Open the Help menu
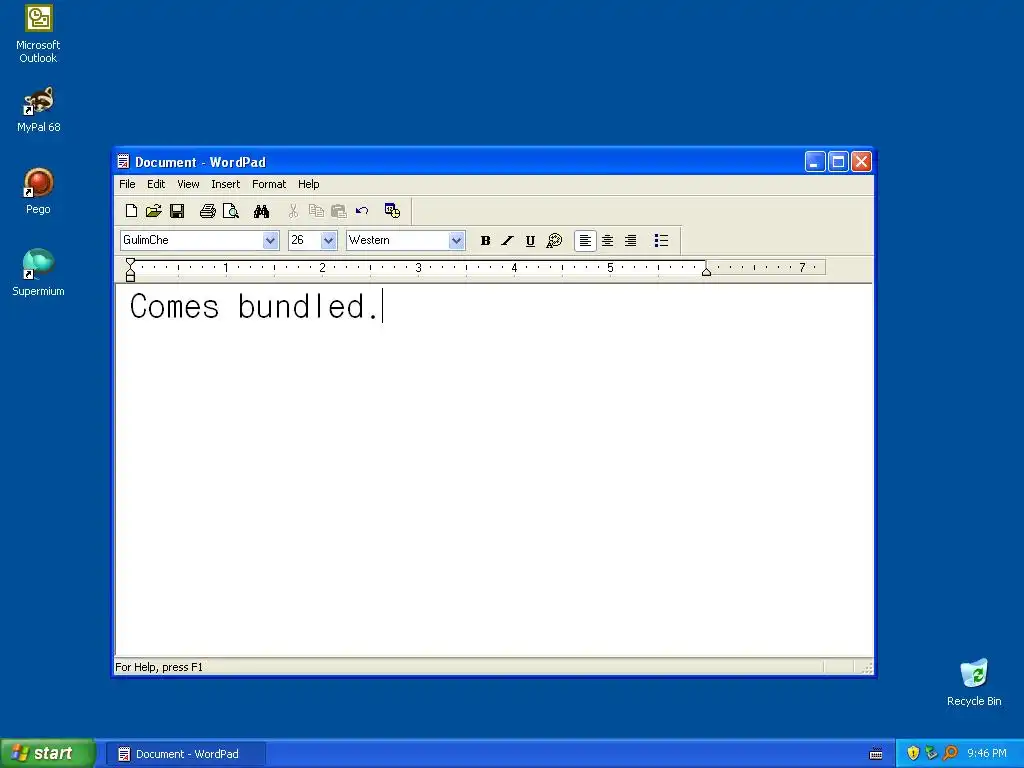The image size is (1024, 768). click(308, 184)
